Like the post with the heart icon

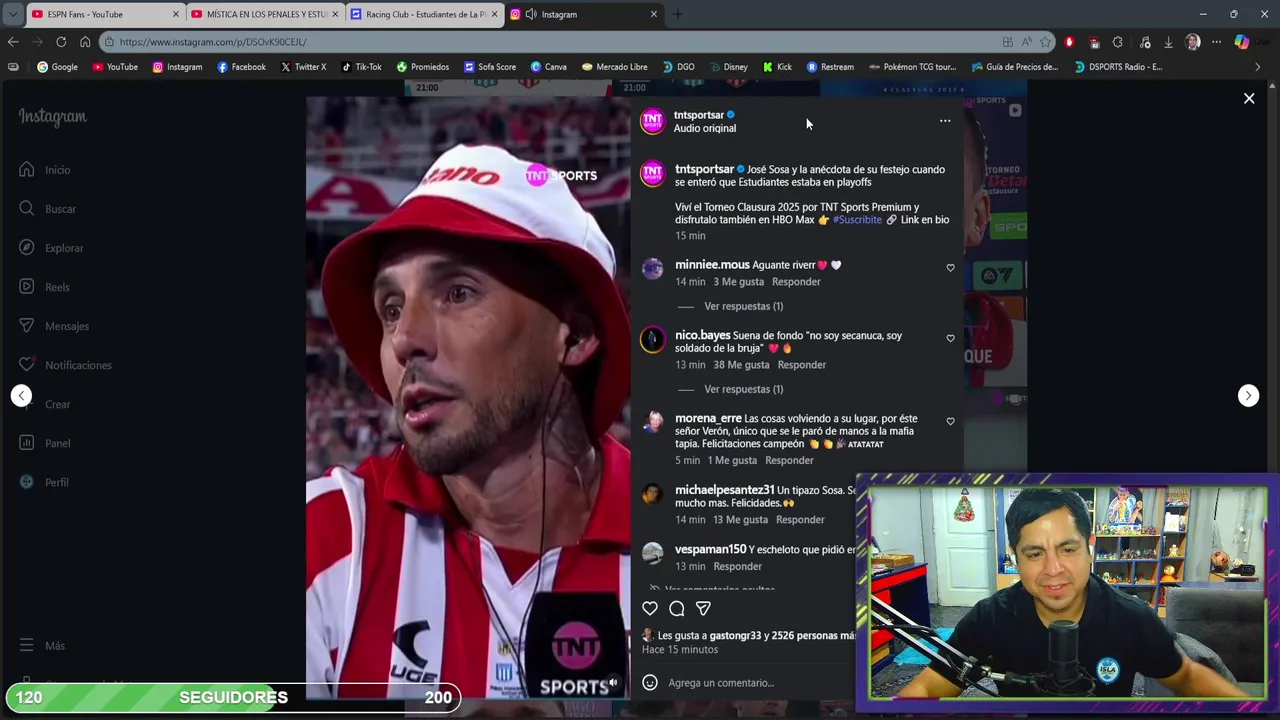click(650, 608)
